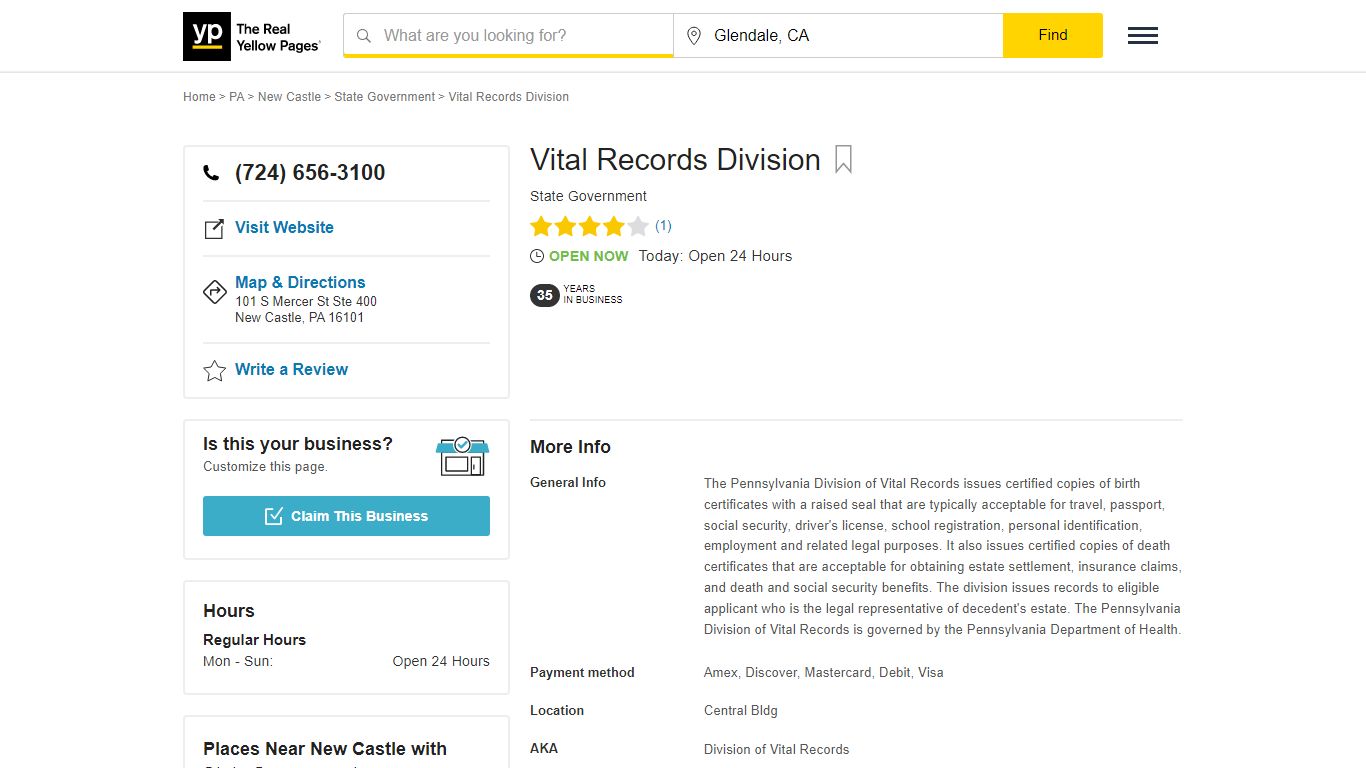Open the hamburger menu
Viewport: 1366px width, 768px height.
[x=1143, y=36]
